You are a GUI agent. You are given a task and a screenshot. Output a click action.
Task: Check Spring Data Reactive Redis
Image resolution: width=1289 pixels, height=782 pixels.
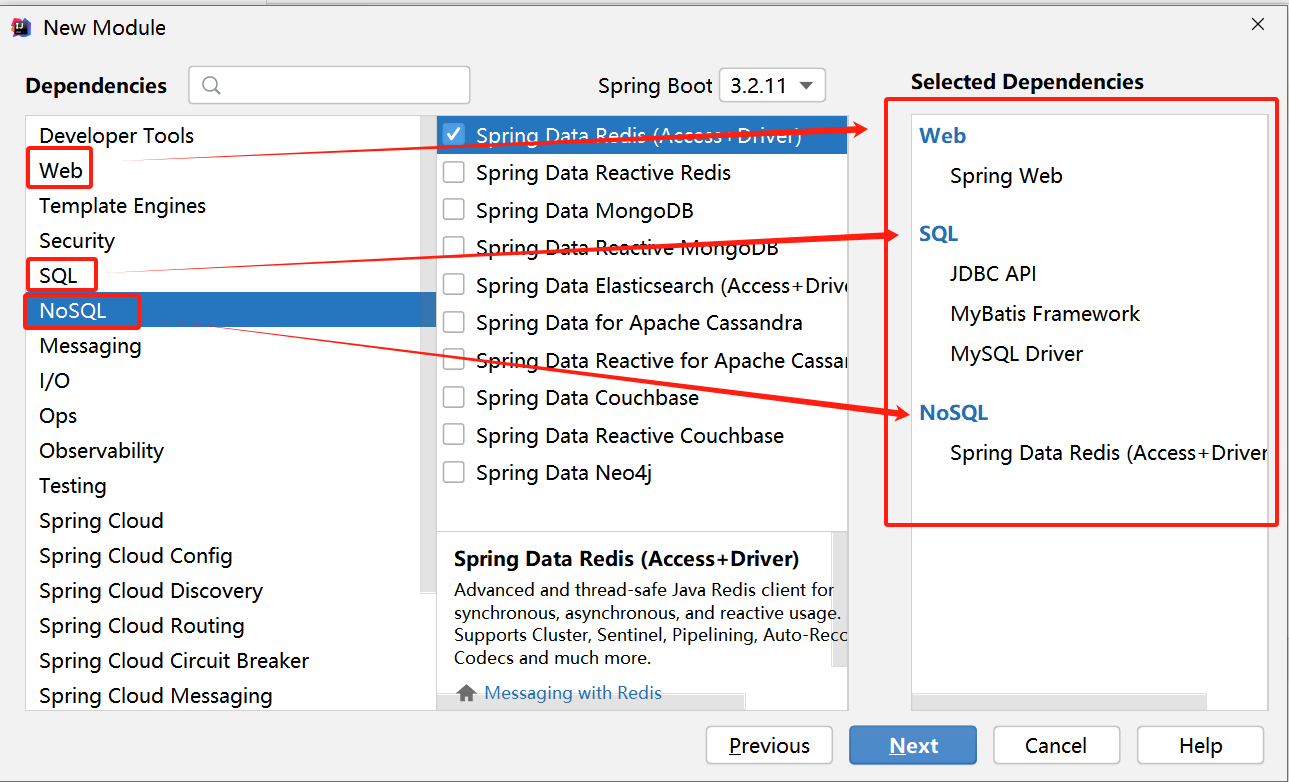pos(454,172)
